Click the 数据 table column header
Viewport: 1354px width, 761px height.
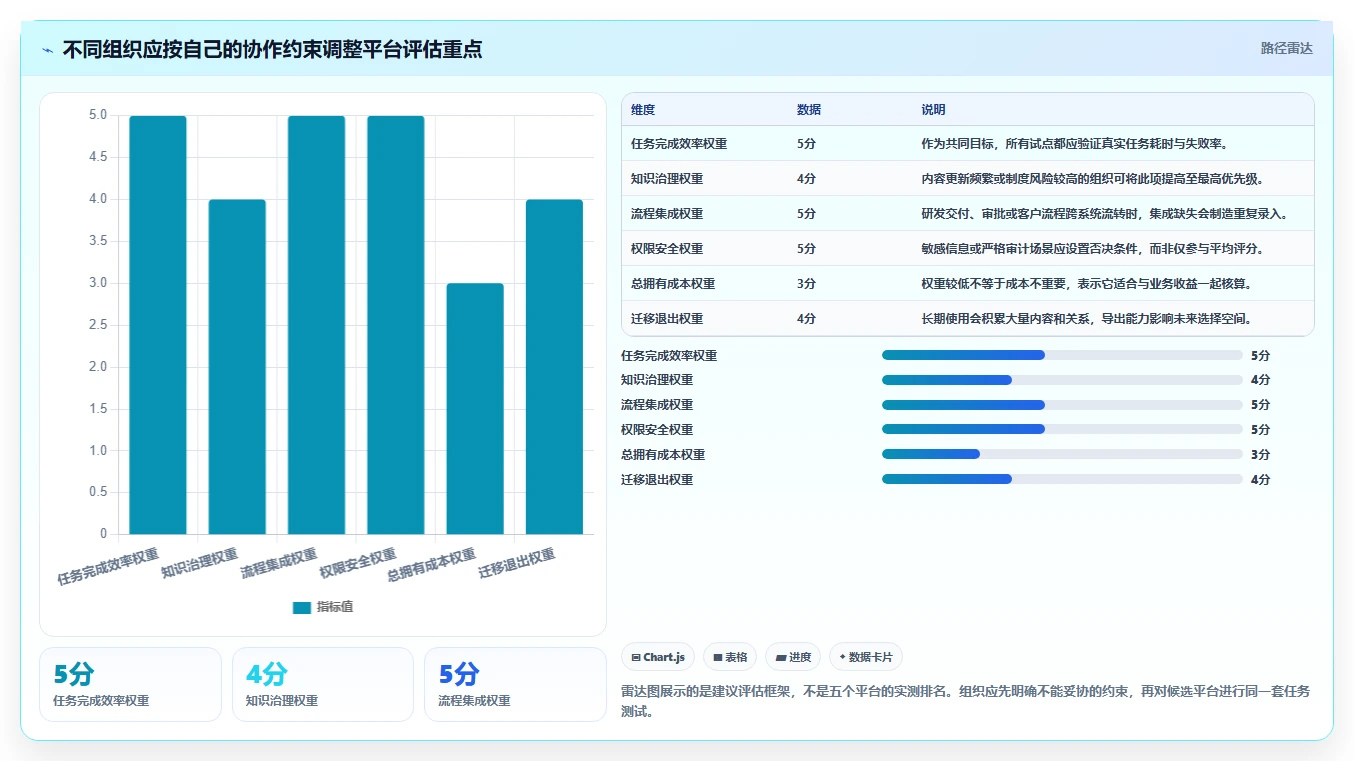point(809,110)
